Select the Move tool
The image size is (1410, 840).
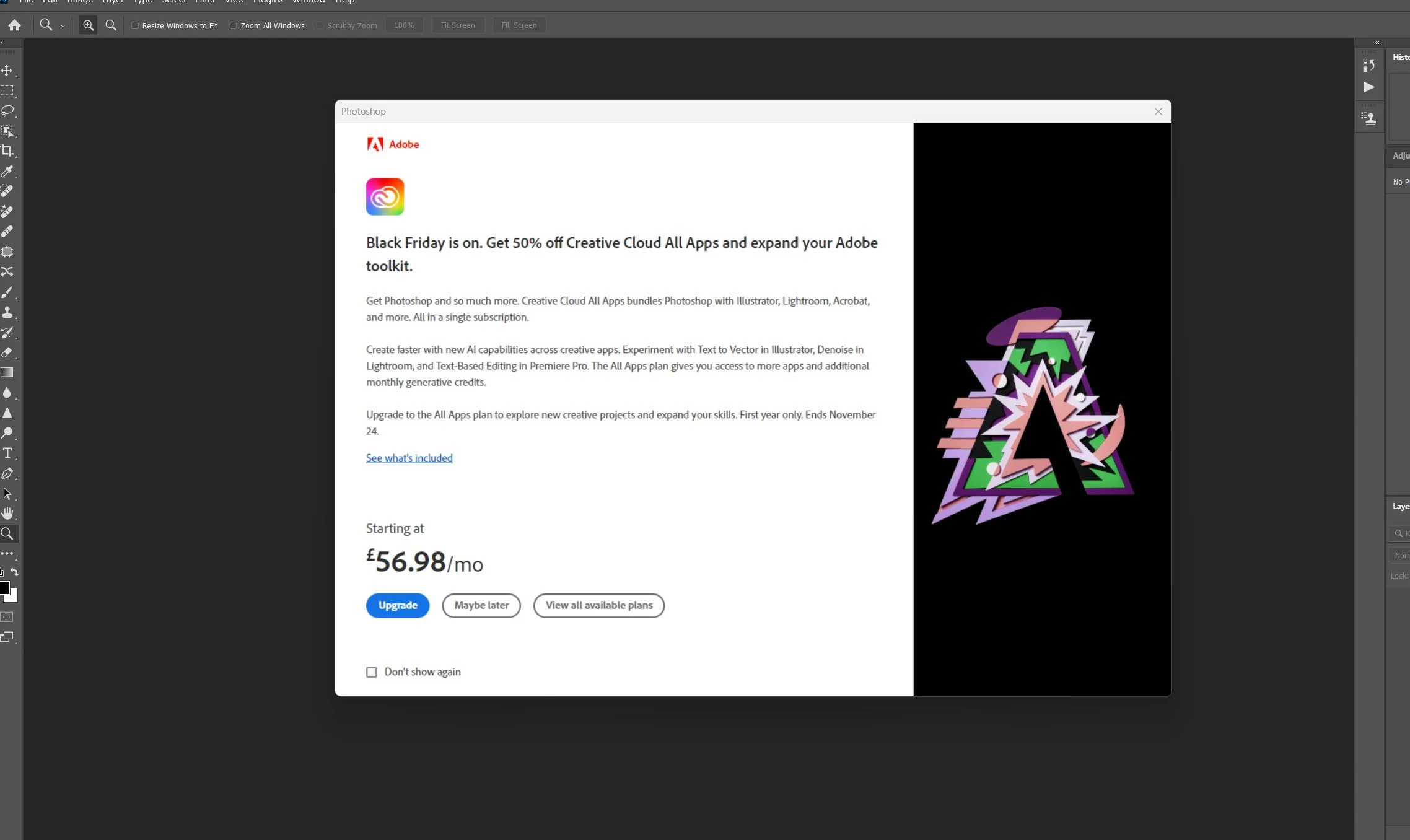click(x=7, y=71)
